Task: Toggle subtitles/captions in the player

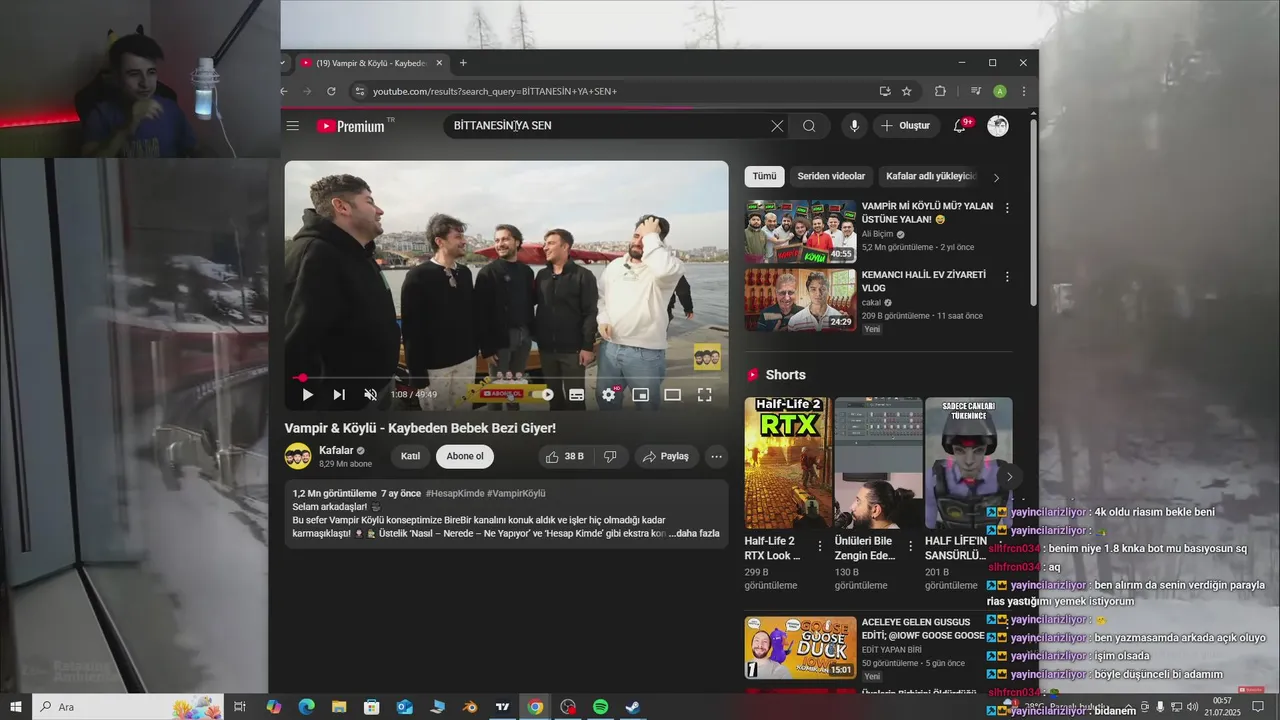Action: (x=577, y=395)
